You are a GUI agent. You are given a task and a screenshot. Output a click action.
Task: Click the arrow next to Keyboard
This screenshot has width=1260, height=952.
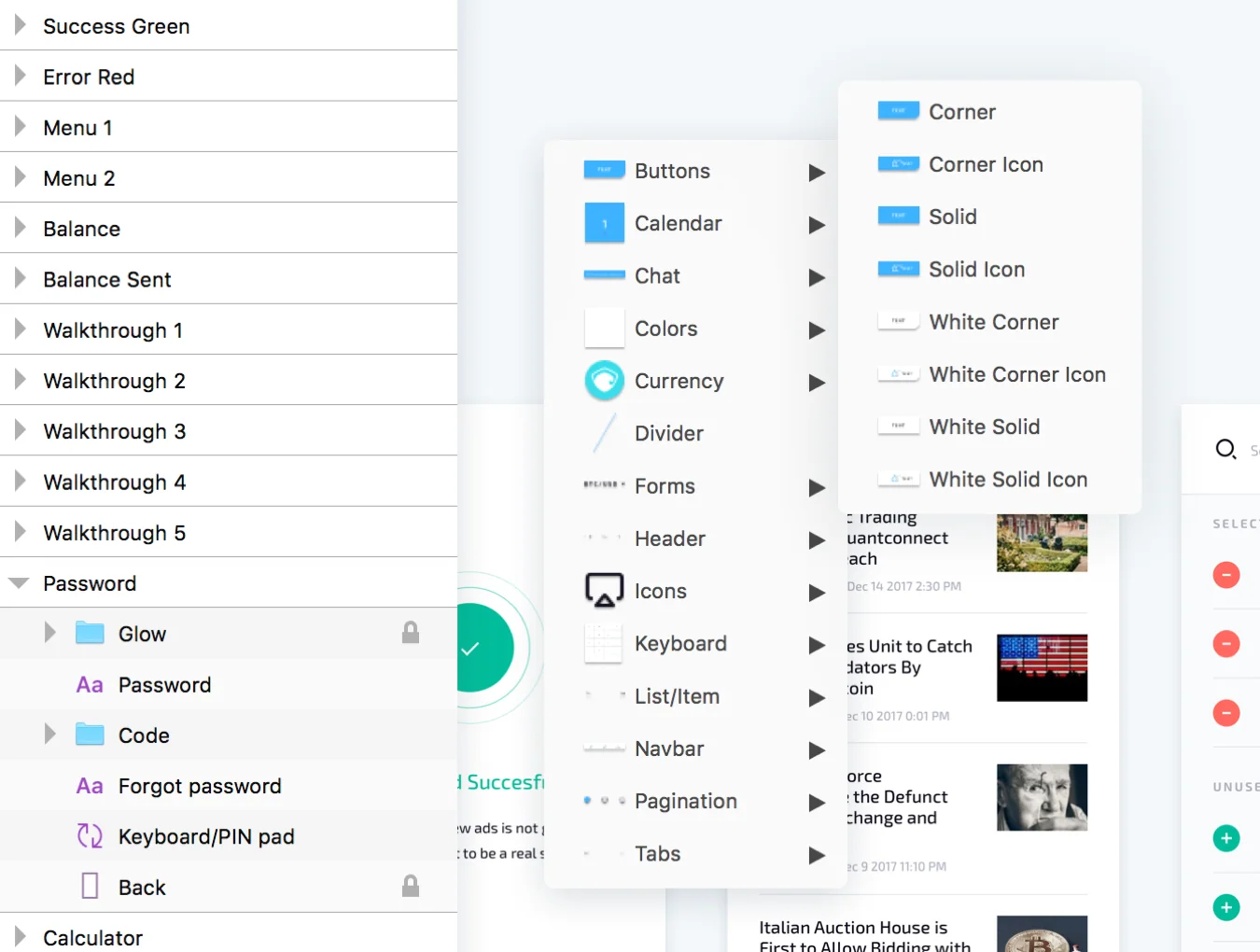[x=817, y=644]
